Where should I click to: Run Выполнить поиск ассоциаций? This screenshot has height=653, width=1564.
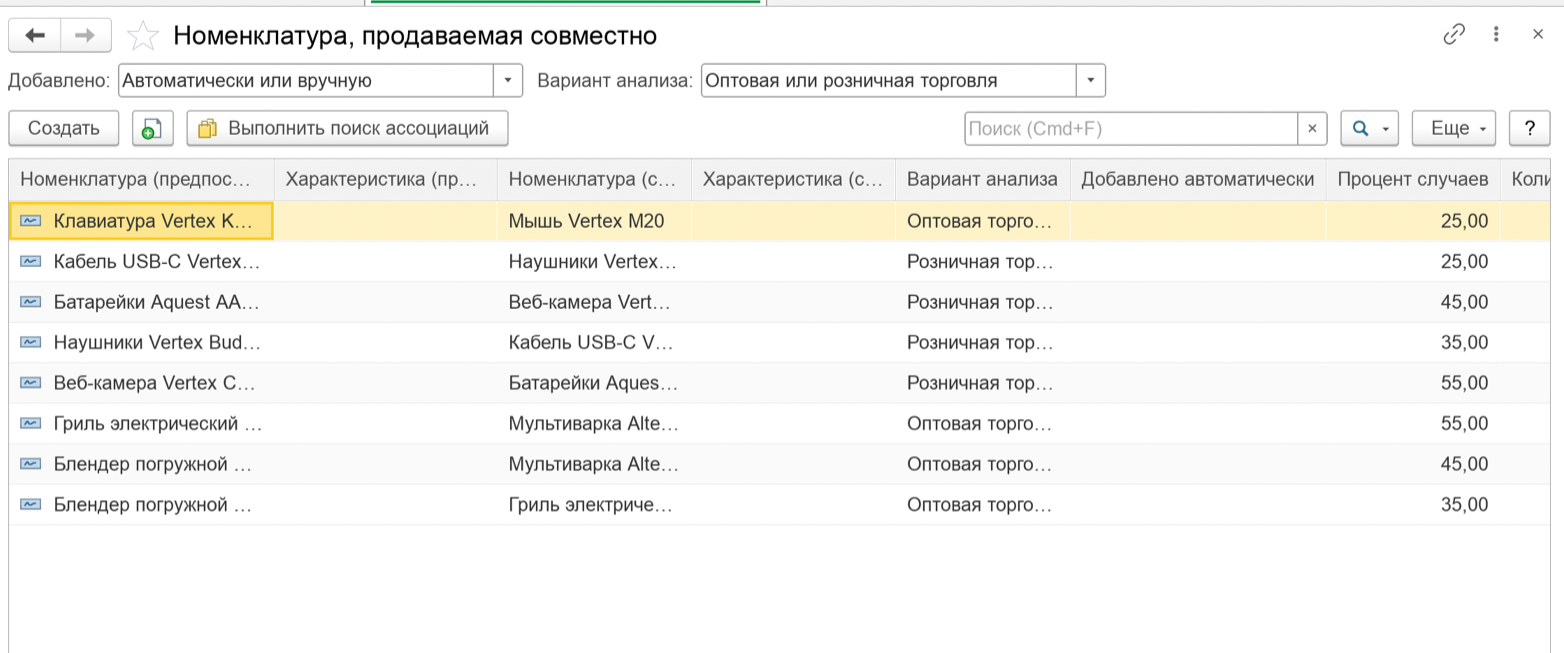coord(347,128)
